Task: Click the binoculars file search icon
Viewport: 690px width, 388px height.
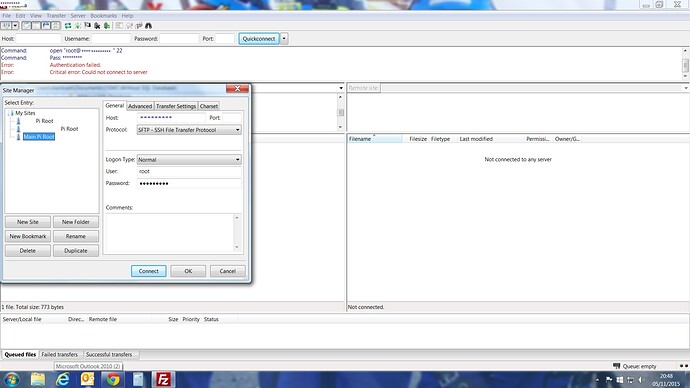Action: click(x=148, y=26)
